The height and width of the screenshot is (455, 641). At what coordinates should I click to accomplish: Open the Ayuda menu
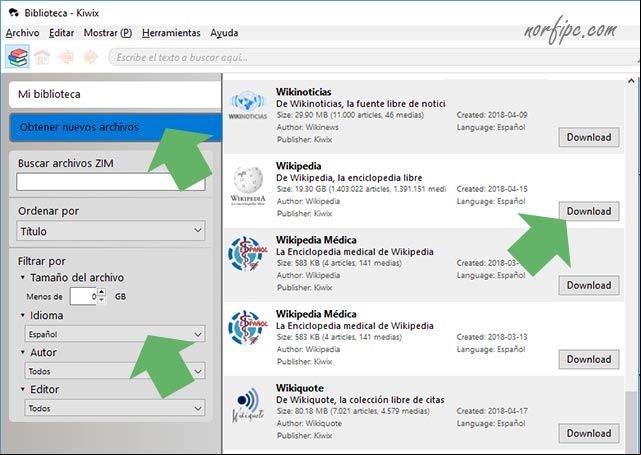click(224, 33)
